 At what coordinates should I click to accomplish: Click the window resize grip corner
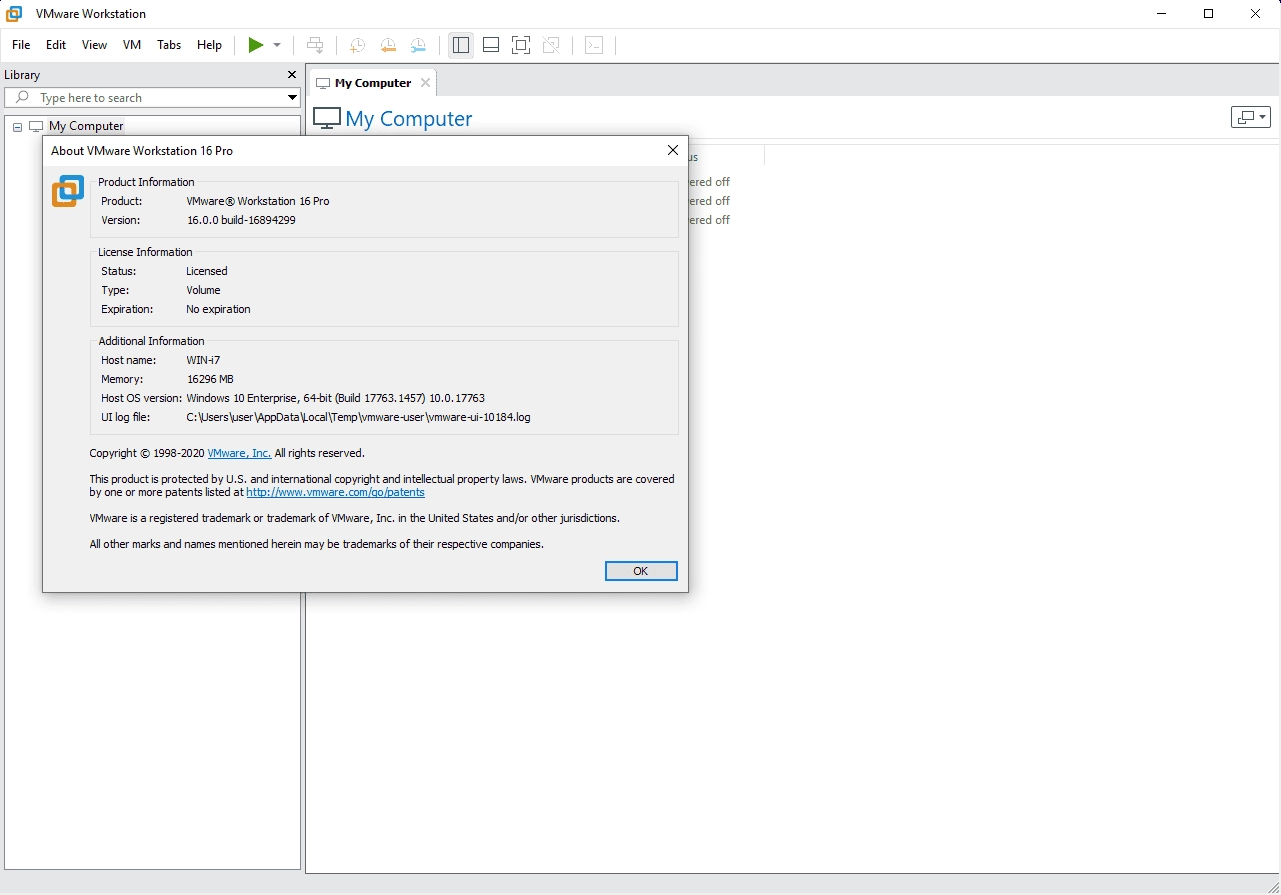(x=1272, y=886)
